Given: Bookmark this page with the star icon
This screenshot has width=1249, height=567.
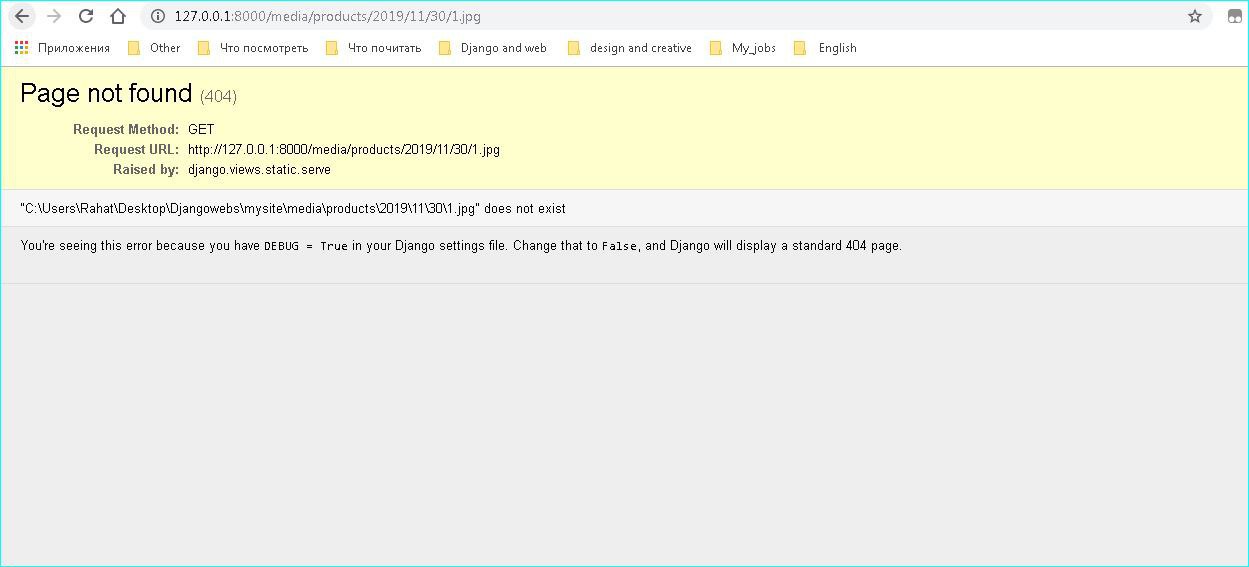Looking at the screenshot, I should [1194, 16].
